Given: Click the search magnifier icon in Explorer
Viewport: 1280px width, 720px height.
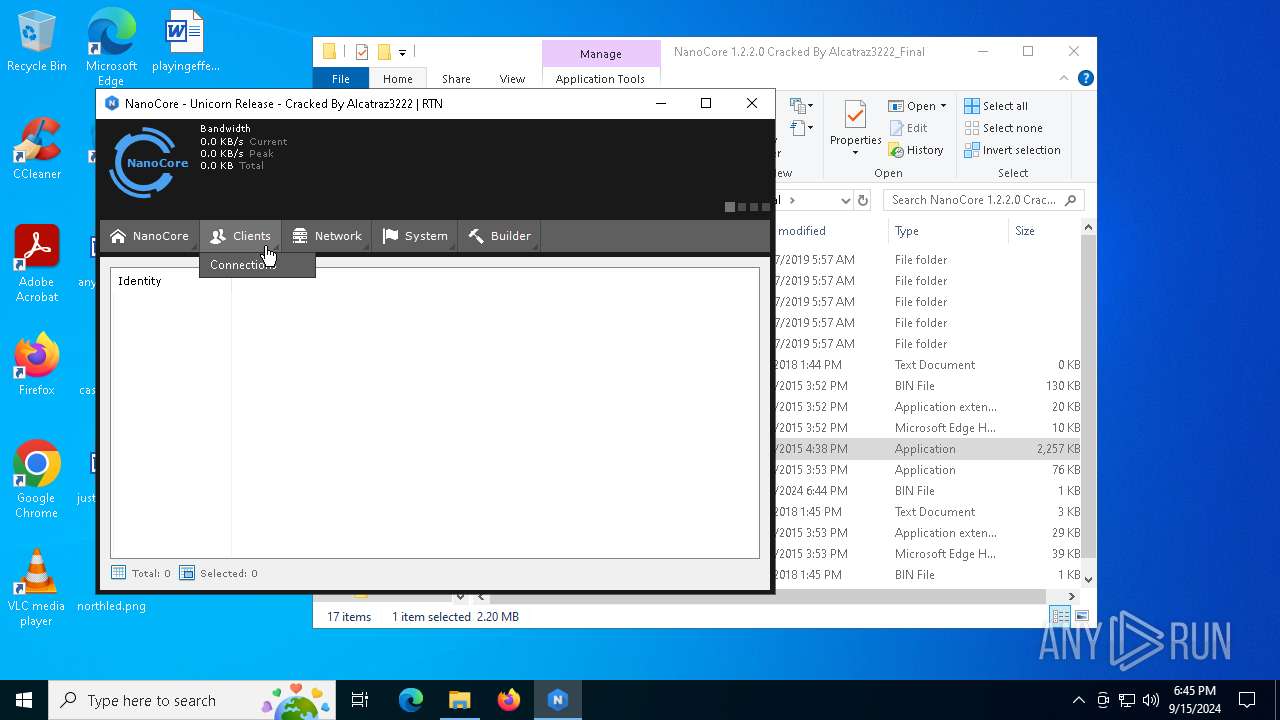Looking at the screenshot, I should [1071, 200].
